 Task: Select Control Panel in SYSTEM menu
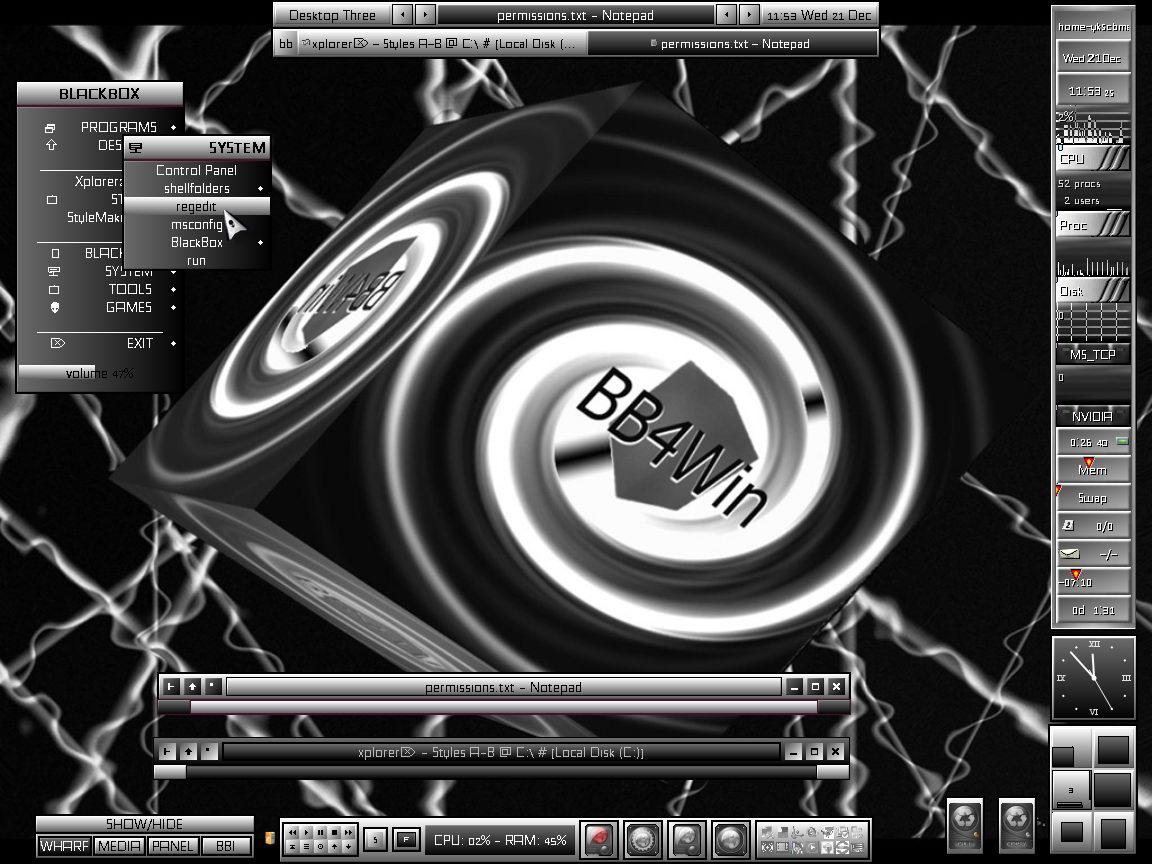pyautogui.click(x=196, y=170)
